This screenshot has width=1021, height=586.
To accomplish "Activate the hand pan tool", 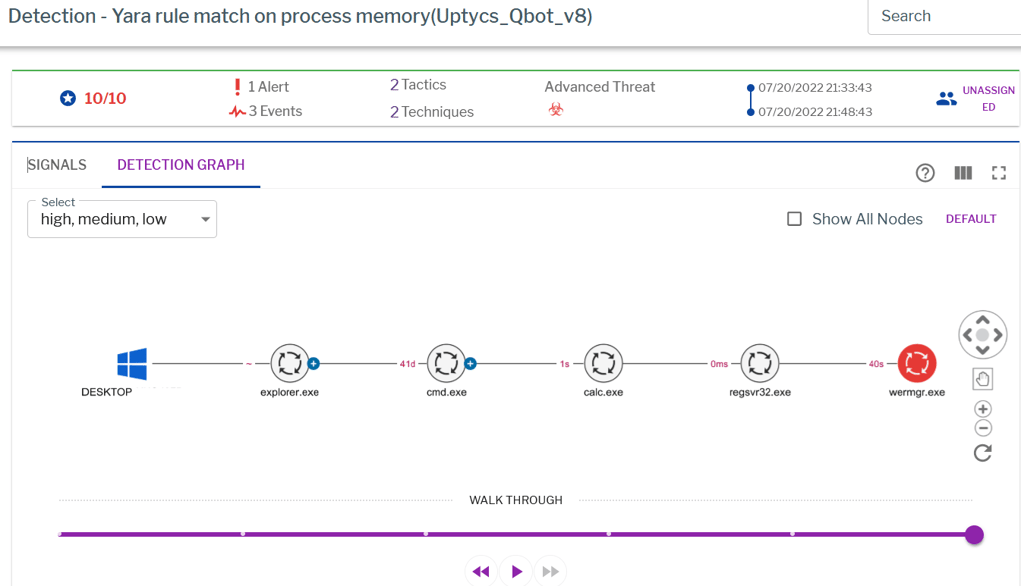I will [983, 379].
